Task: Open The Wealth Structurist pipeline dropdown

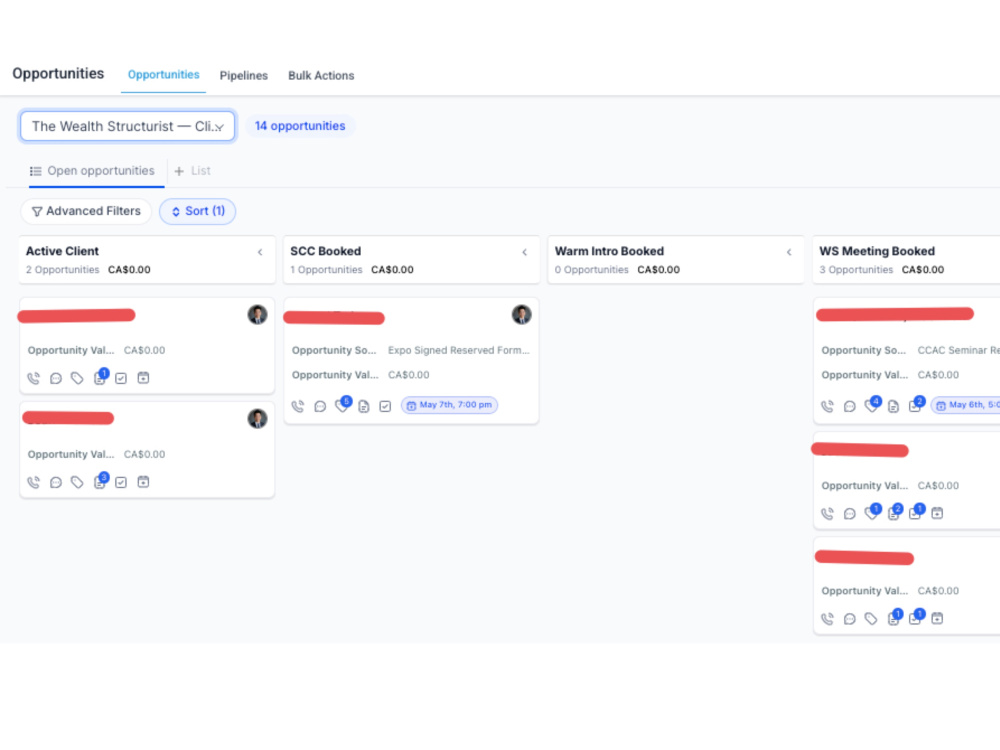Action: (x=128, y=126)
